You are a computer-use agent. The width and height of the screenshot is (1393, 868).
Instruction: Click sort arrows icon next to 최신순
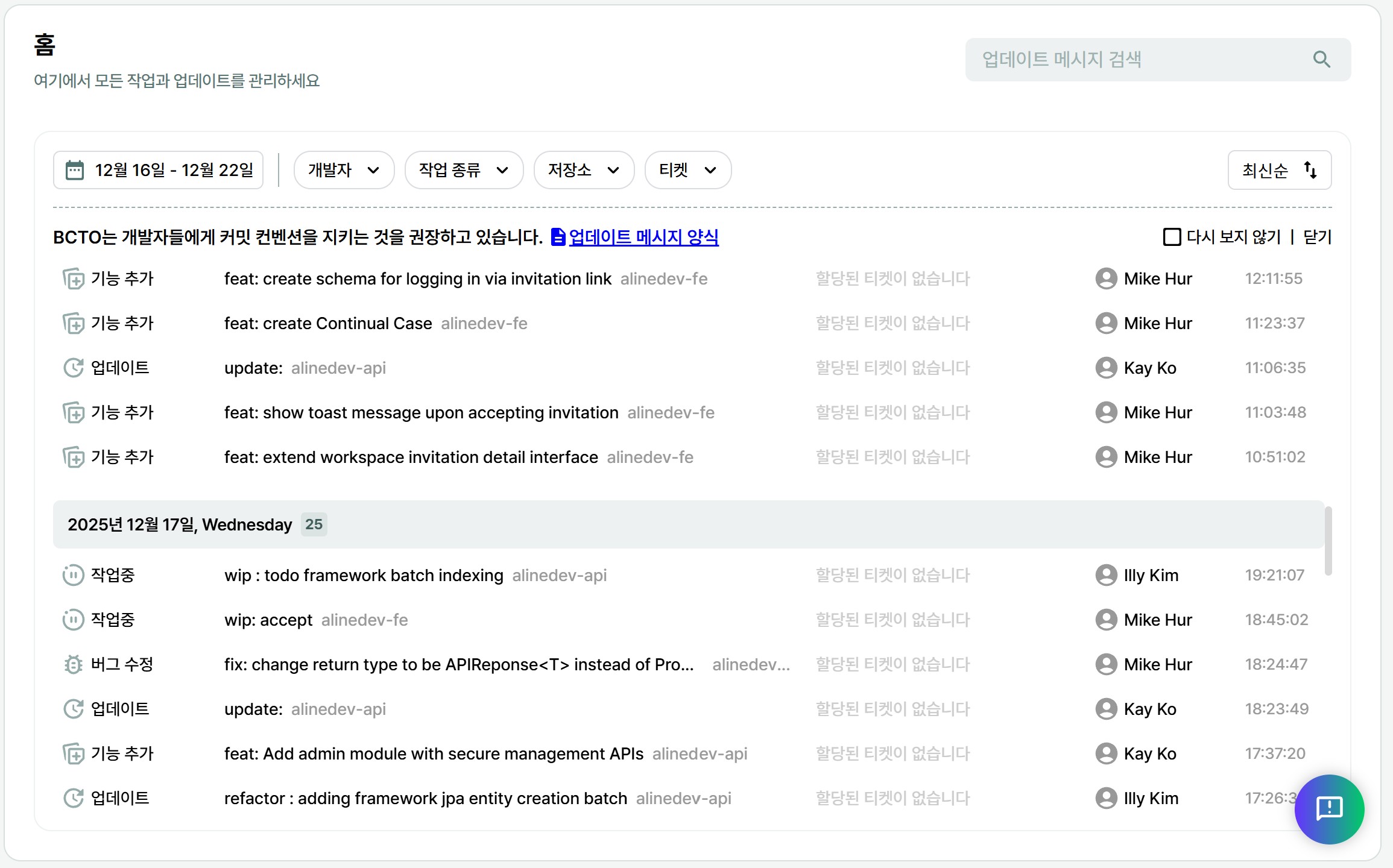point(1310,170)
